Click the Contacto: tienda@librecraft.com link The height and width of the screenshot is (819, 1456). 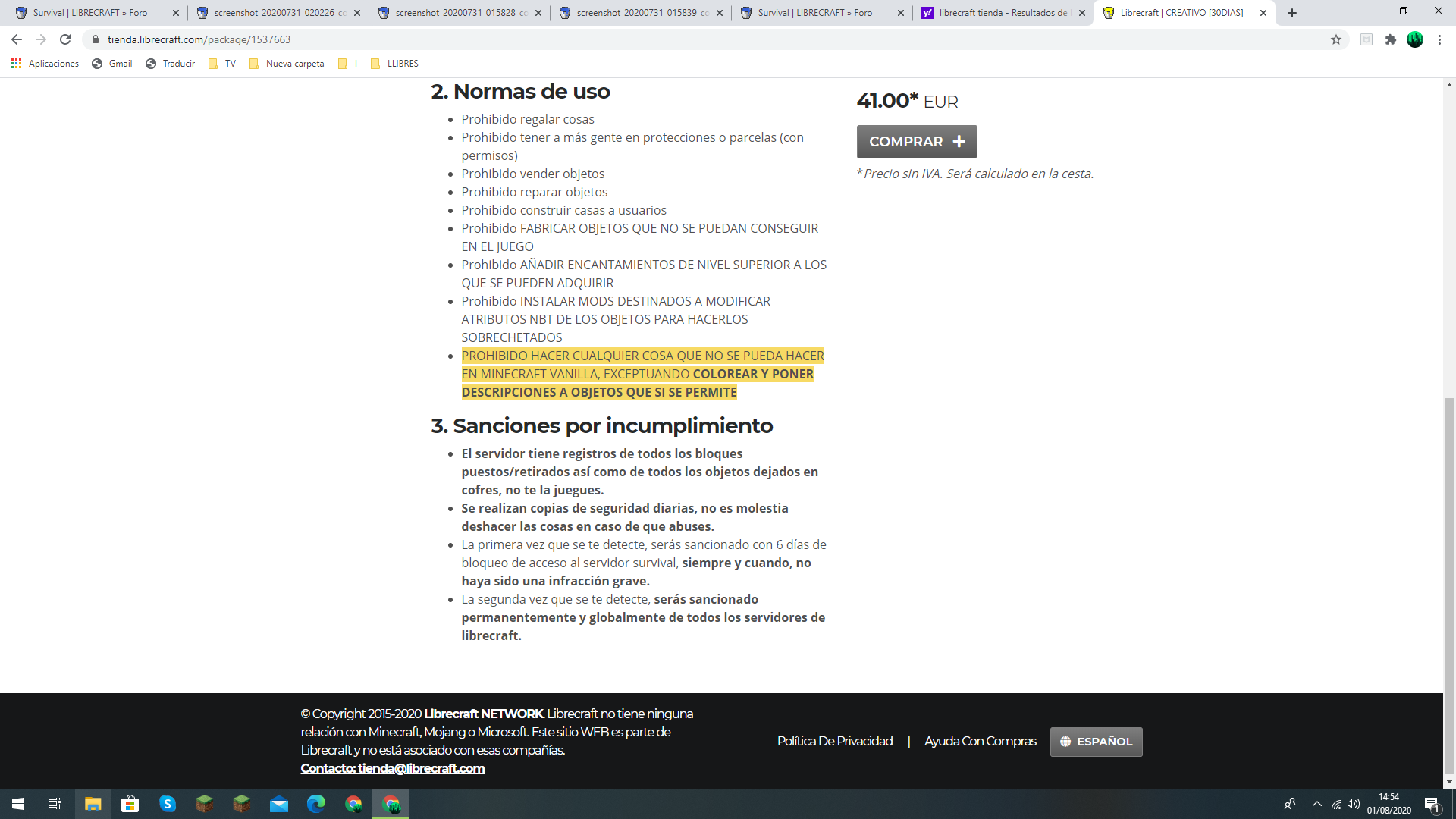coord(392,768)
